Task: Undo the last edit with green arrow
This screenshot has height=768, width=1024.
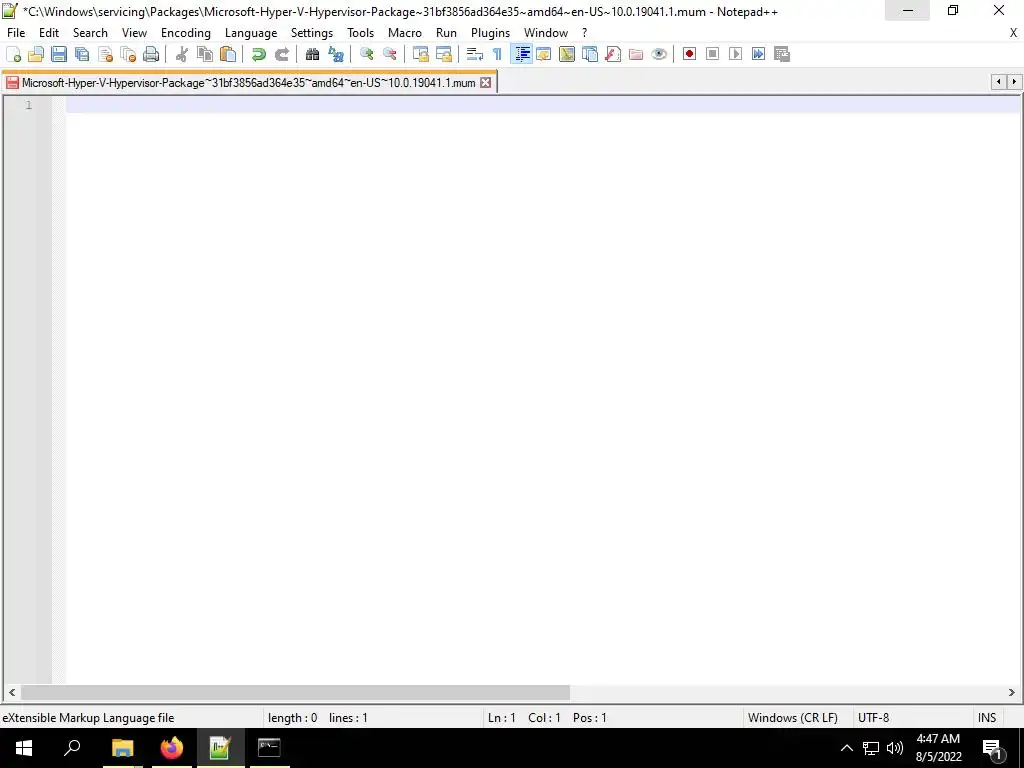Action: coord(259,54)
